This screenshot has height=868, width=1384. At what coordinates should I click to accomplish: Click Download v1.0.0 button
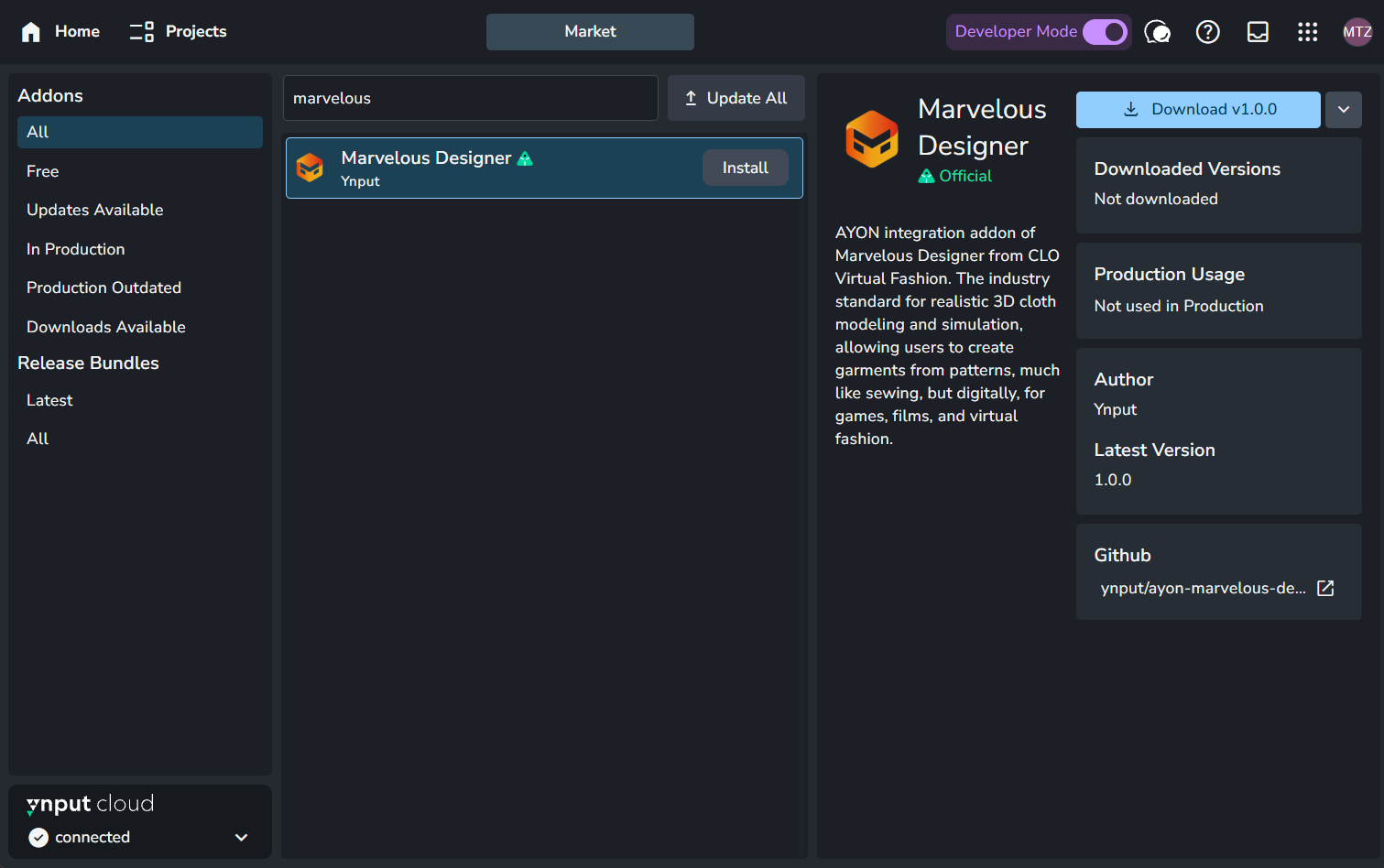click(1198, 110)
